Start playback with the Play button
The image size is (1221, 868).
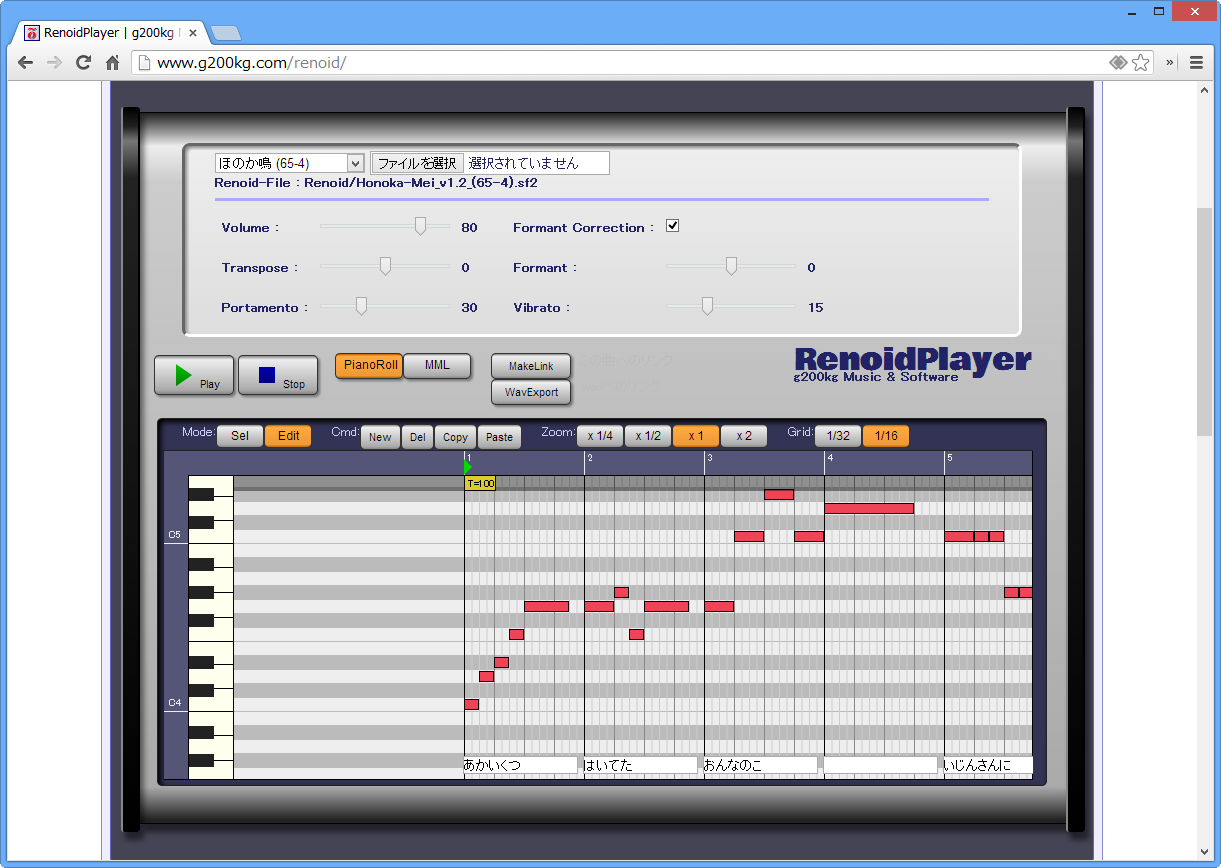[194, 375]
